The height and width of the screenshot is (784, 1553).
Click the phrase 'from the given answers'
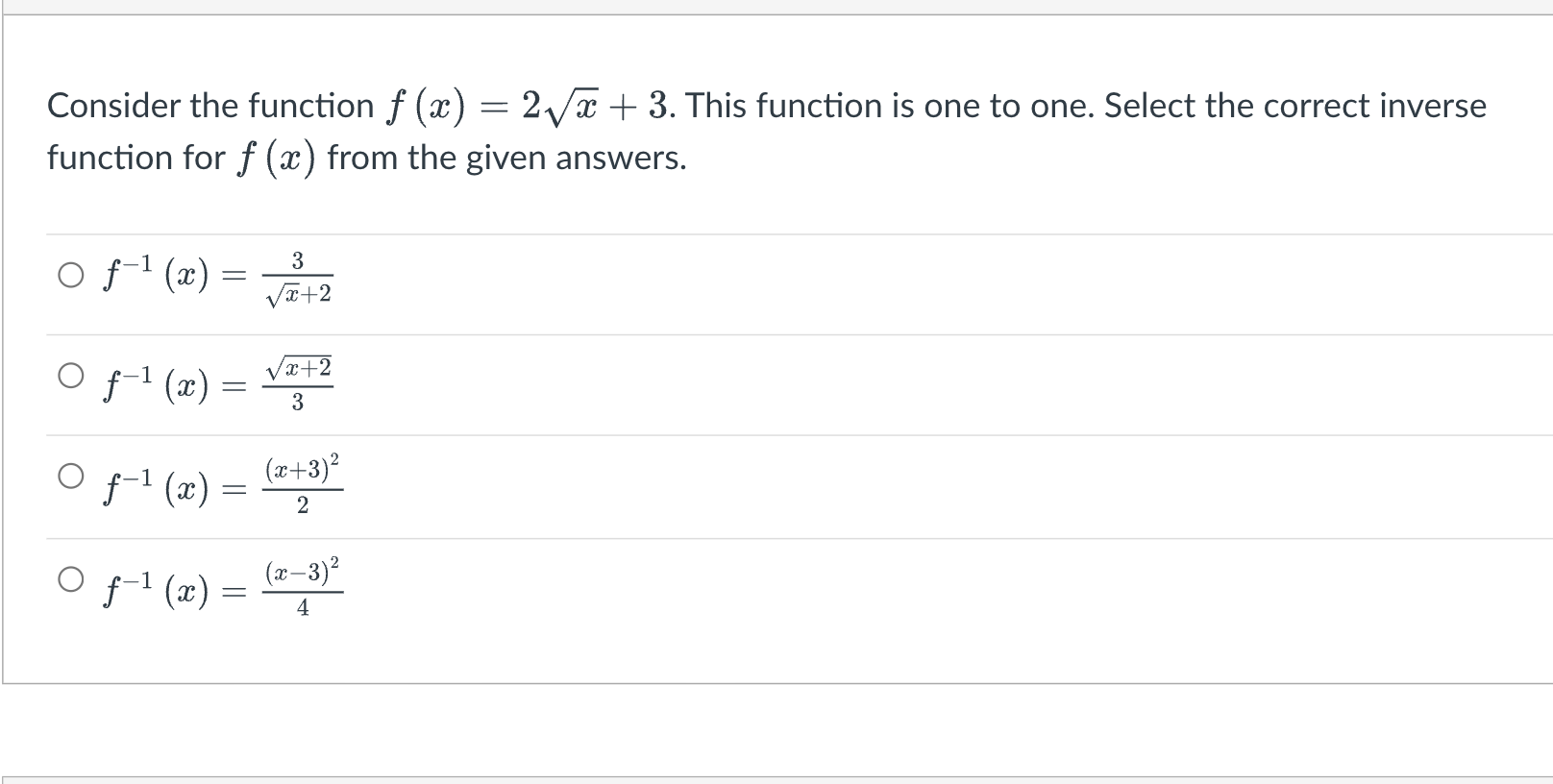(509, 158)
